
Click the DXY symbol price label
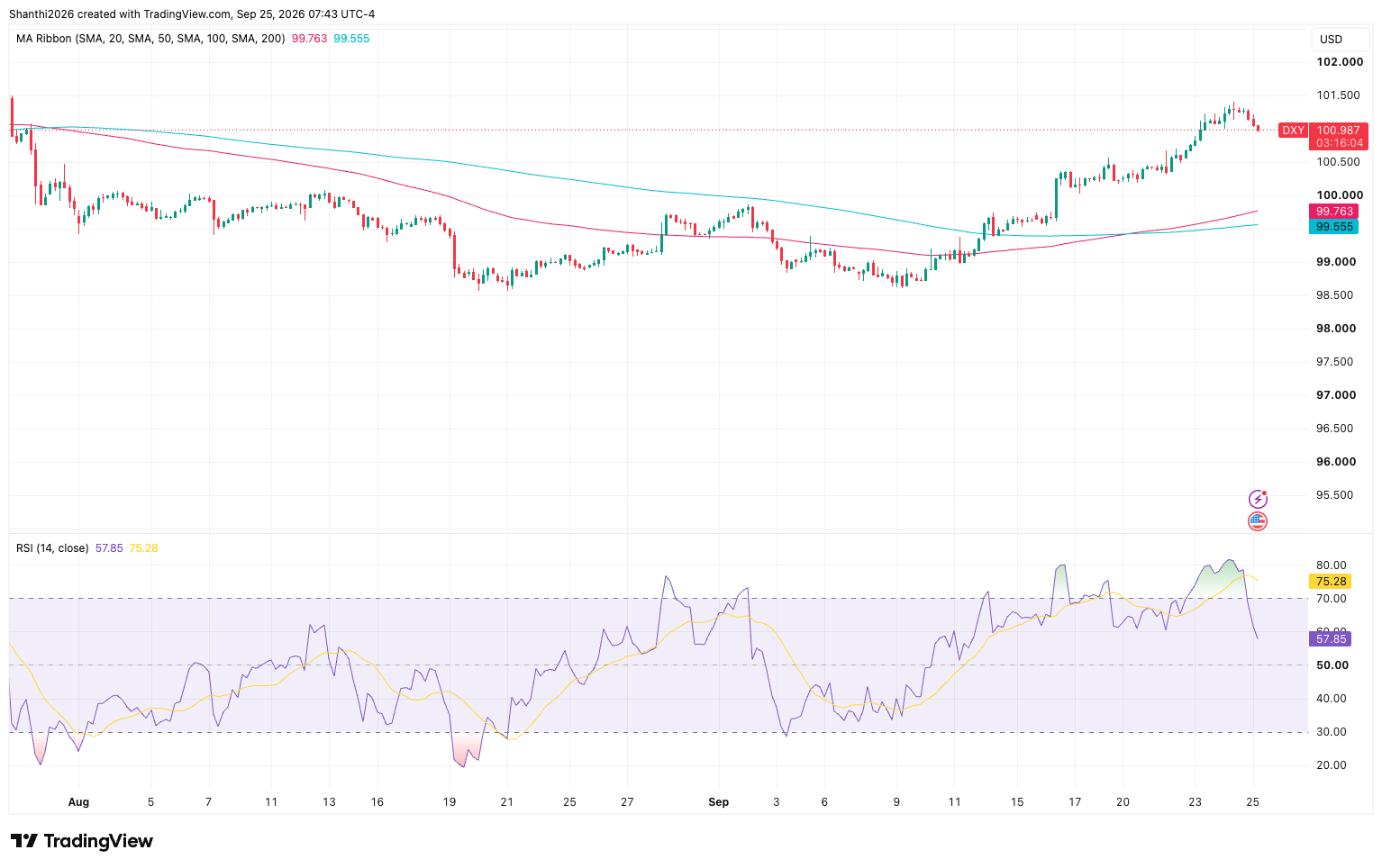click(x=1293, y=131)
